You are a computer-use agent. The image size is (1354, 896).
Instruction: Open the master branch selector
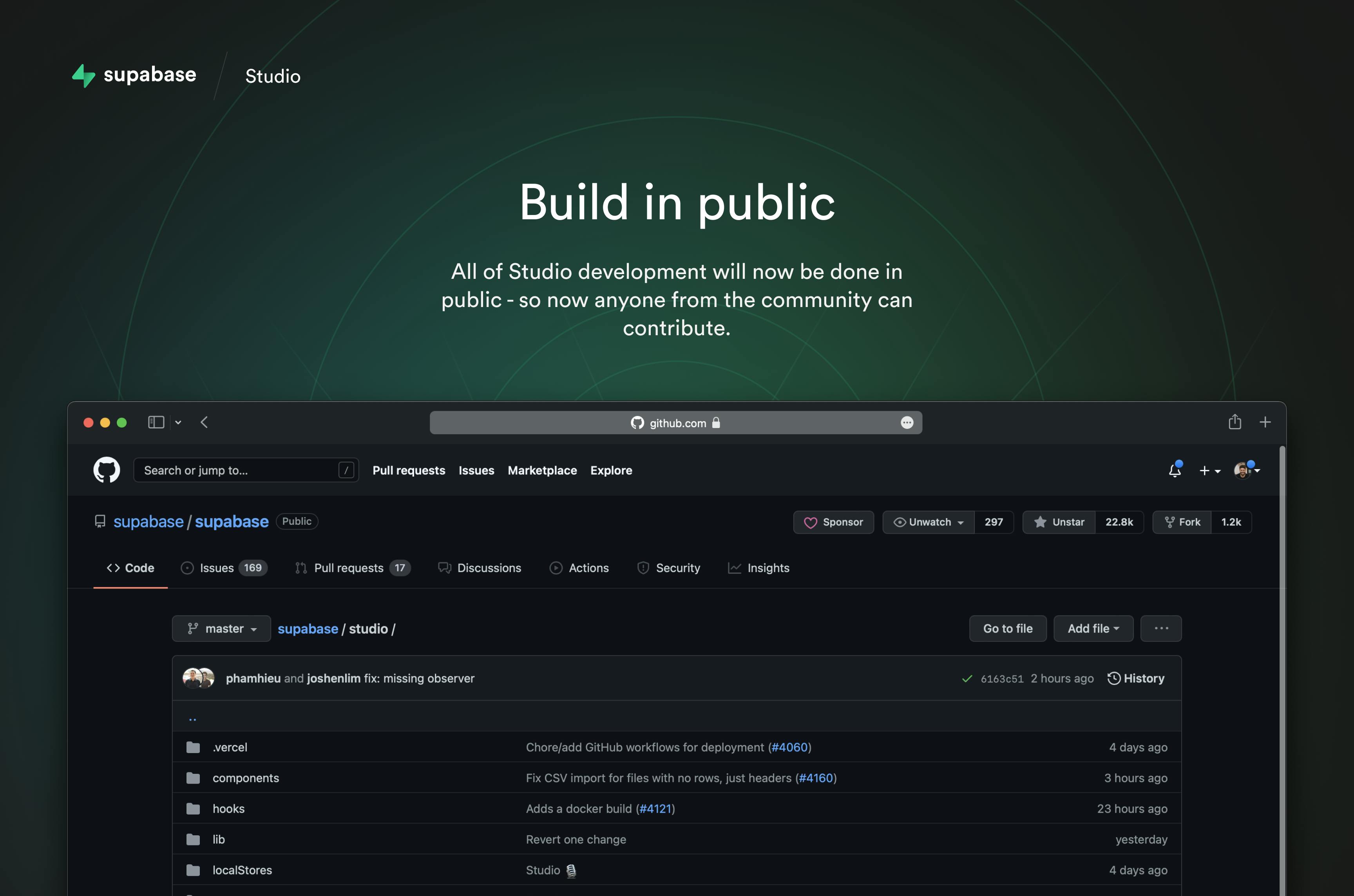(x=222, y=629)
